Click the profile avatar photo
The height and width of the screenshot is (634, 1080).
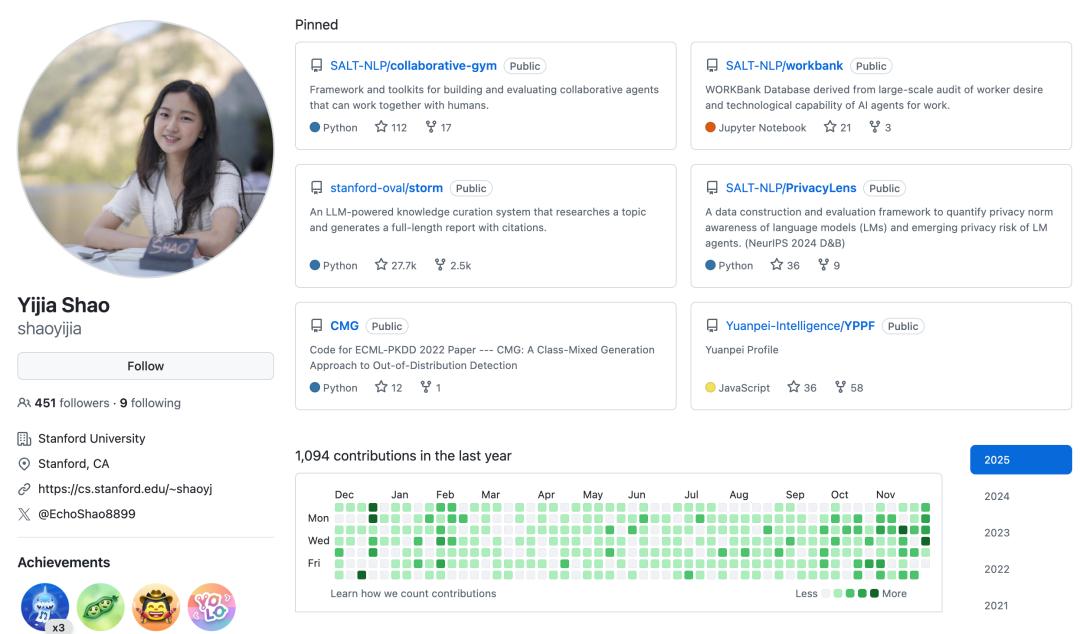point(146,150)
